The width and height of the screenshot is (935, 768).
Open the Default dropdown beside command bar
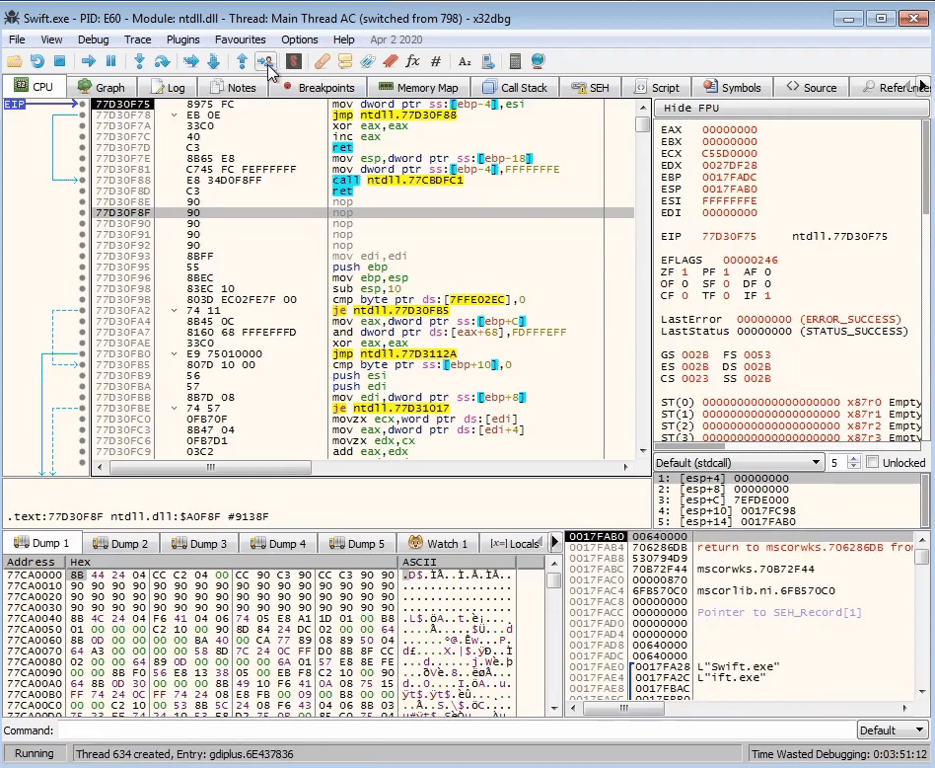tap(890, 730)
